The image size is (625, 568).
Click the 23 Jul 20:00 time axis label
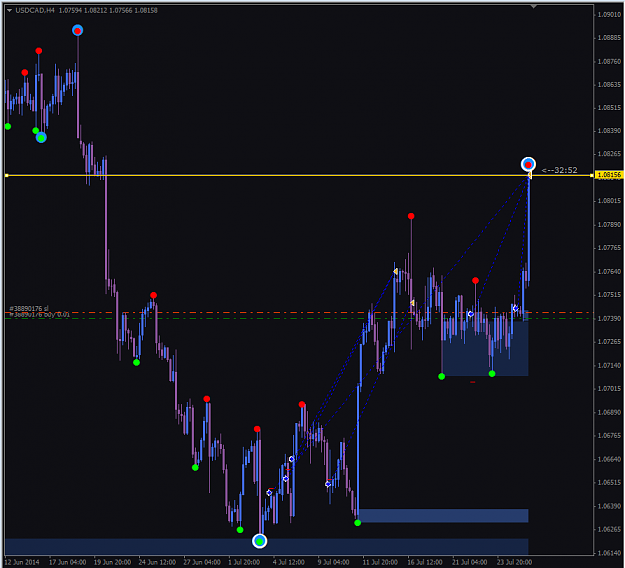tap(514, 562)
